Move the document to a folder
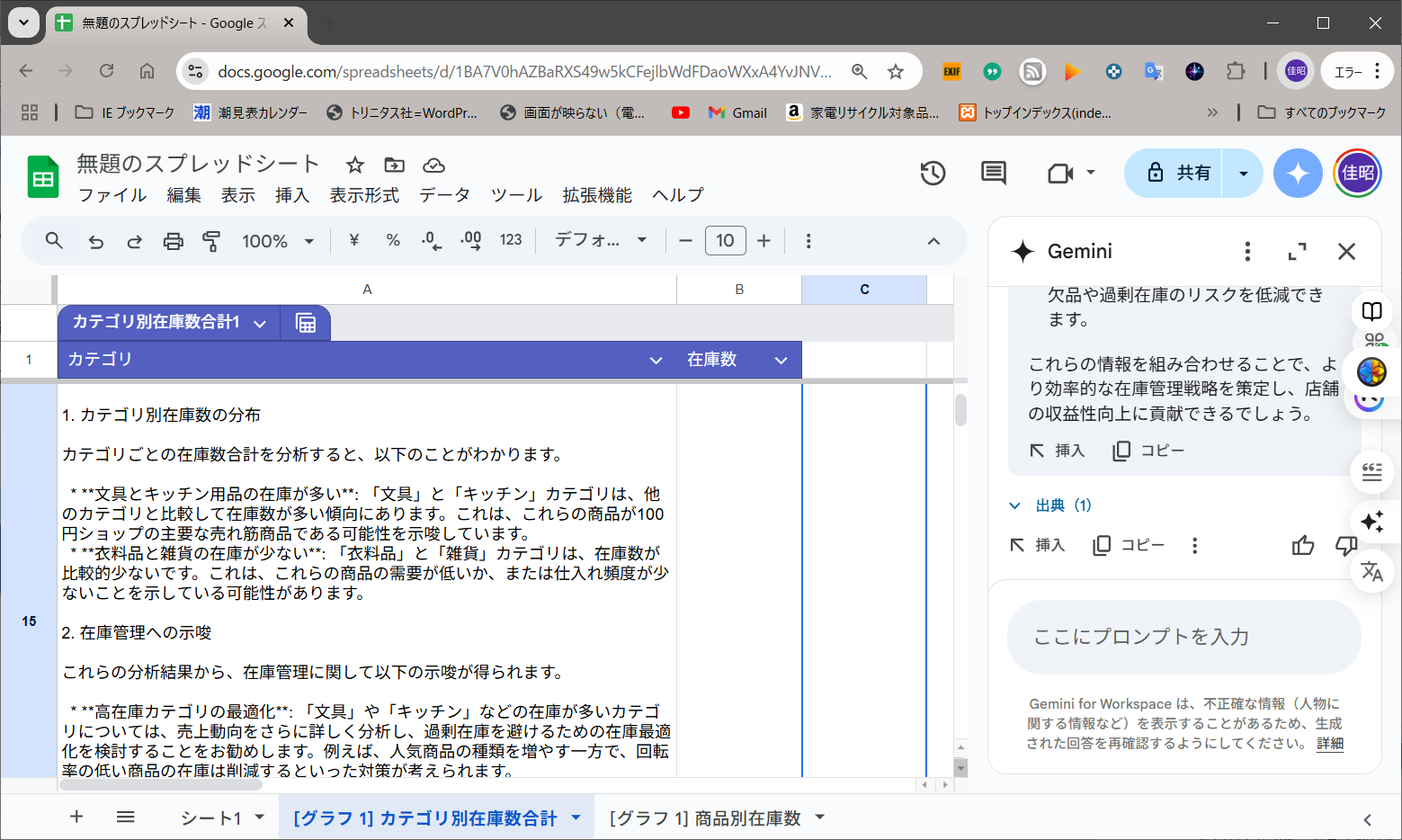This screenshot has width=1402, height=840. (x=394, y=165)
